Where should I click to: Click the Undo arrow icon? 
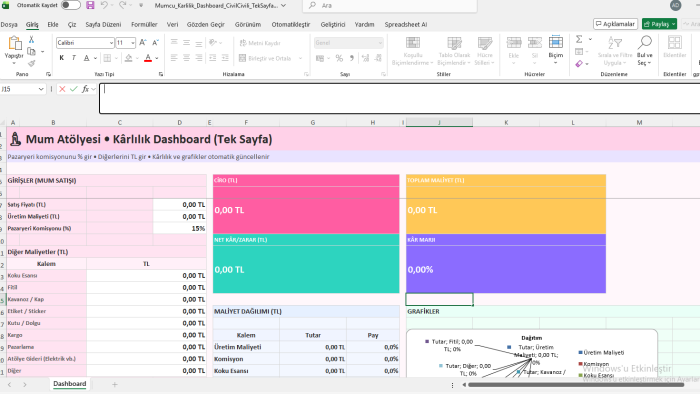(104, 5)
